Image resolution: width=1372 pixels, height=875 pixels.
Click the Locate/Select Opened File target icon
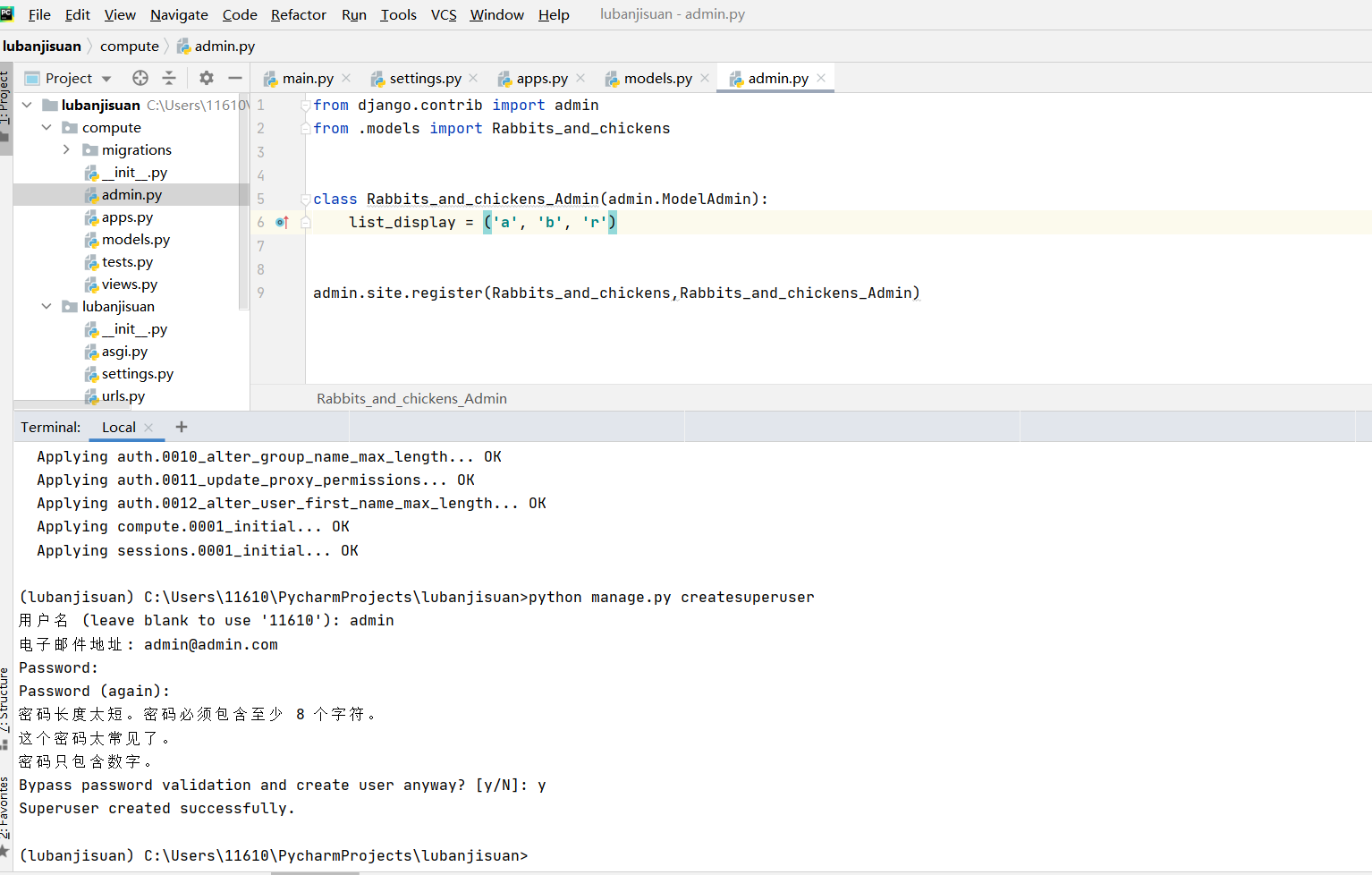pyautogui.click(x=140, y=78)
